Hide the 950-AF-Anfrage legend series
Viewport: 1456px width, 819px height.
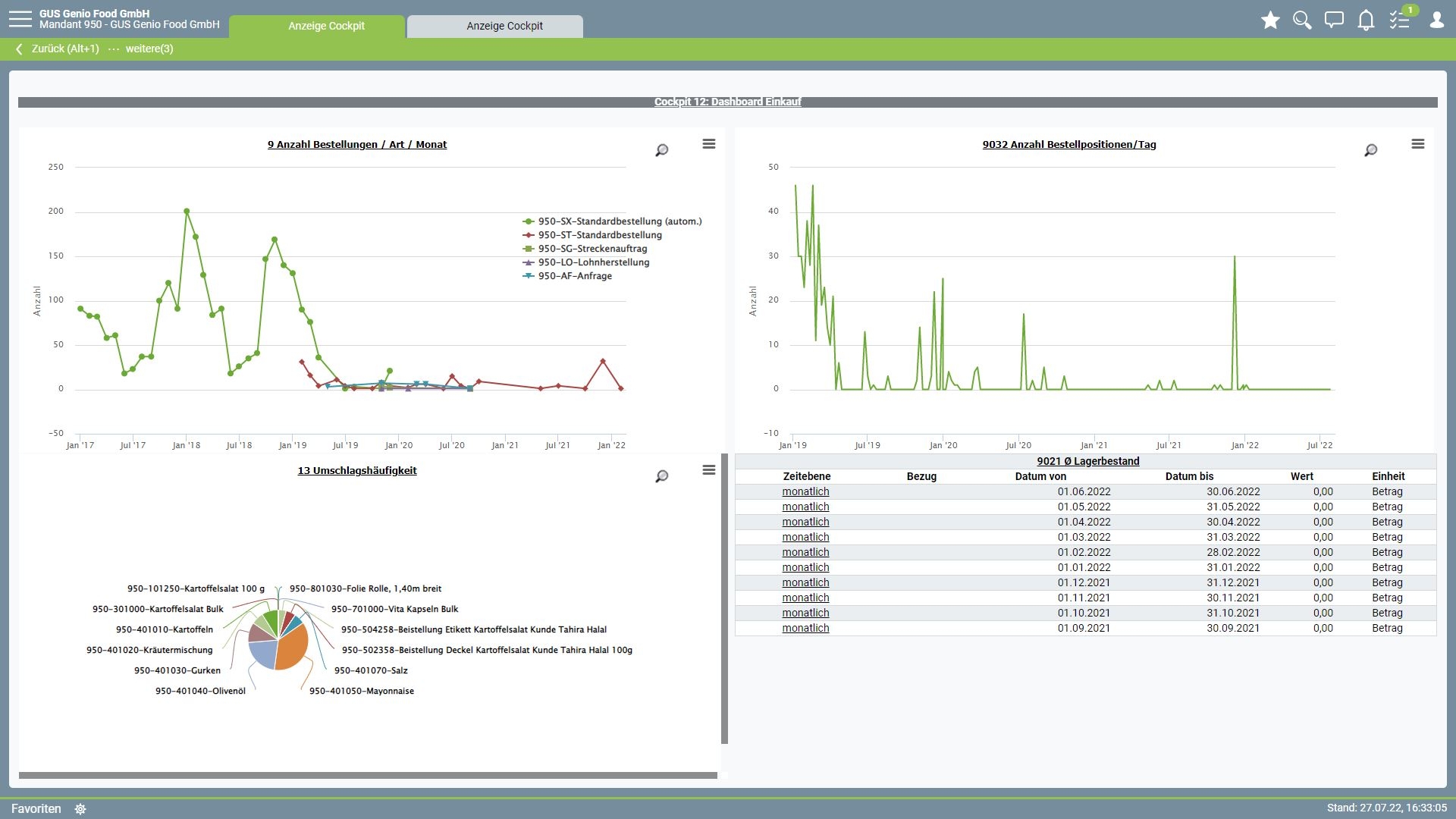coord(574,276)
